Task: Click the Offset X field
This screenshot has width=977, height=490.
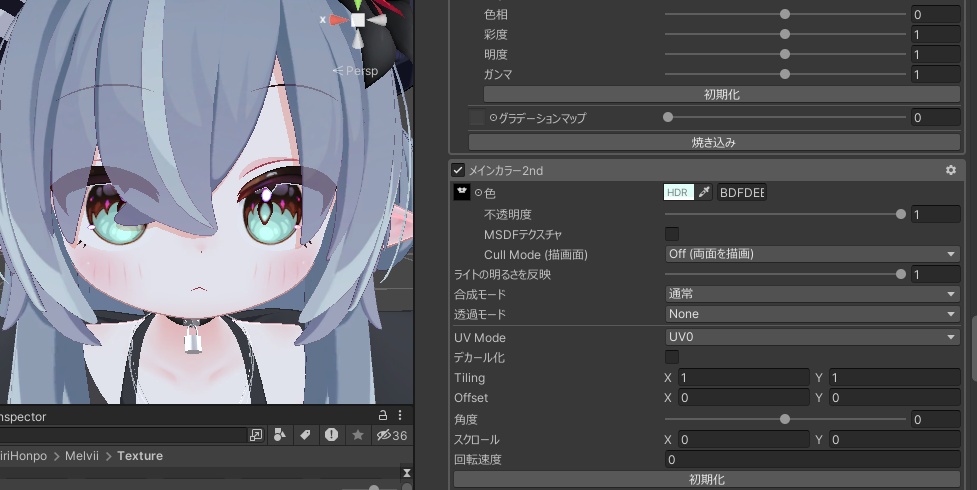Action: 743,397
